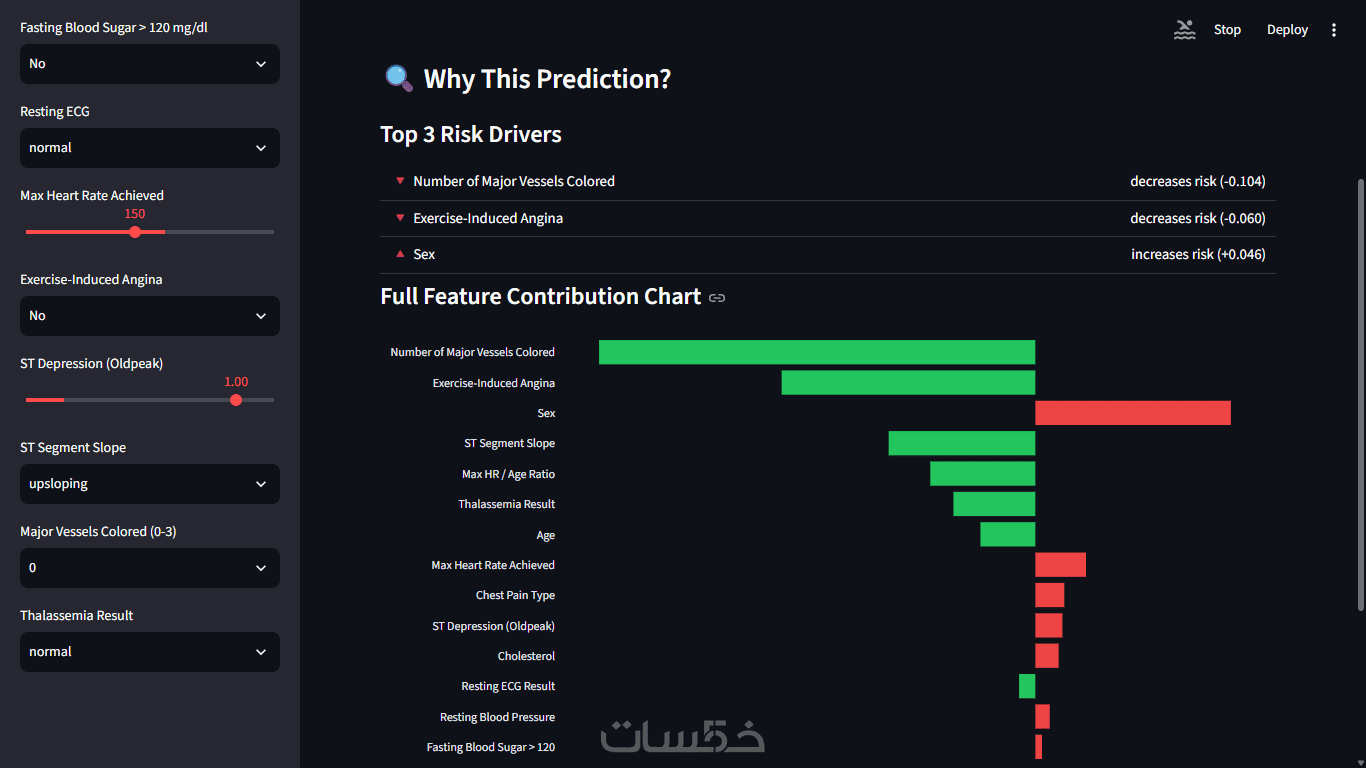Viewport: 1366px width, 768px height.
Task: Click down arrow next to Number of Major Vessels Colored
Action: 400,181
